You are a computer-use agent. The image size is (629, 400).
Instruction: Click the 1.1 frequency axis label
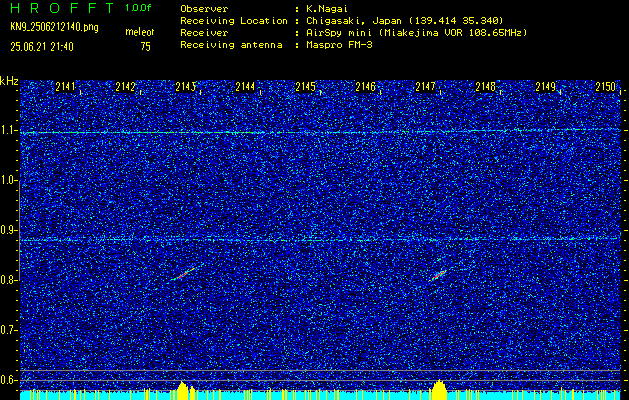(x=8, y=130)
